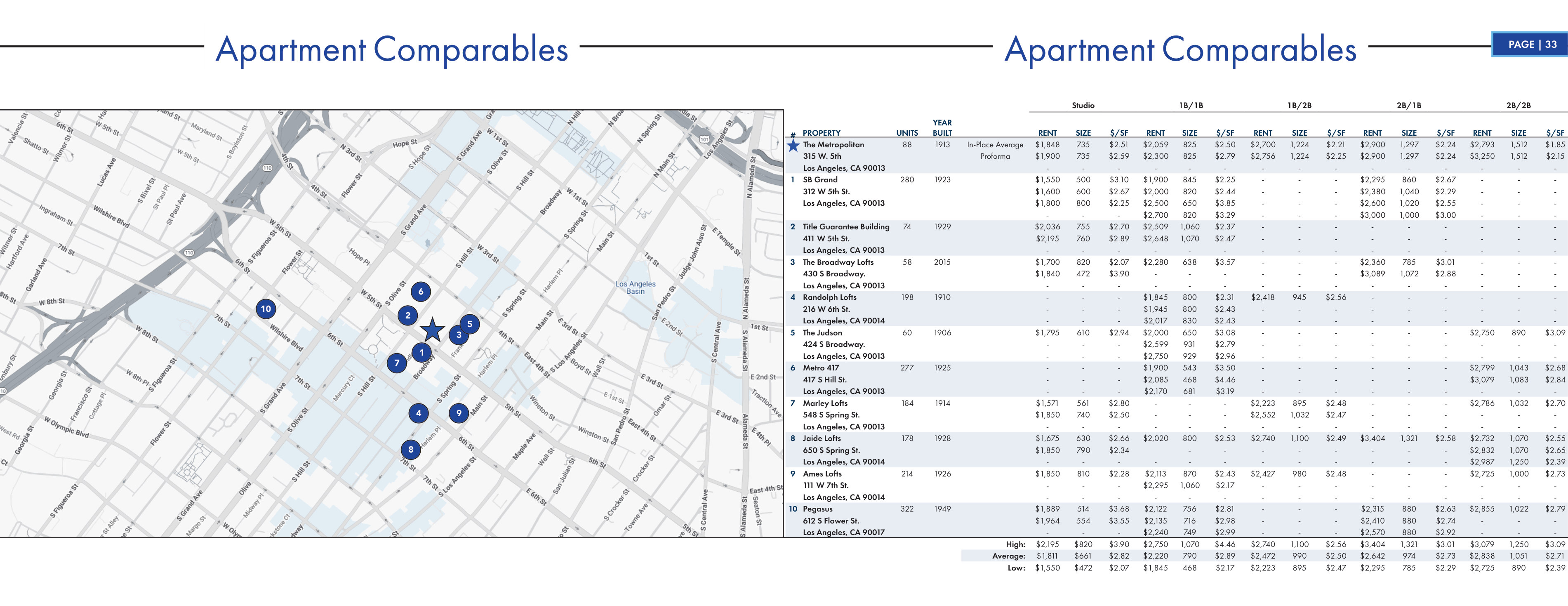1568x606 pixels.
Task: Click the Route 101 highway shield on map
Action: pyautogui.click(x=704, y=139)
